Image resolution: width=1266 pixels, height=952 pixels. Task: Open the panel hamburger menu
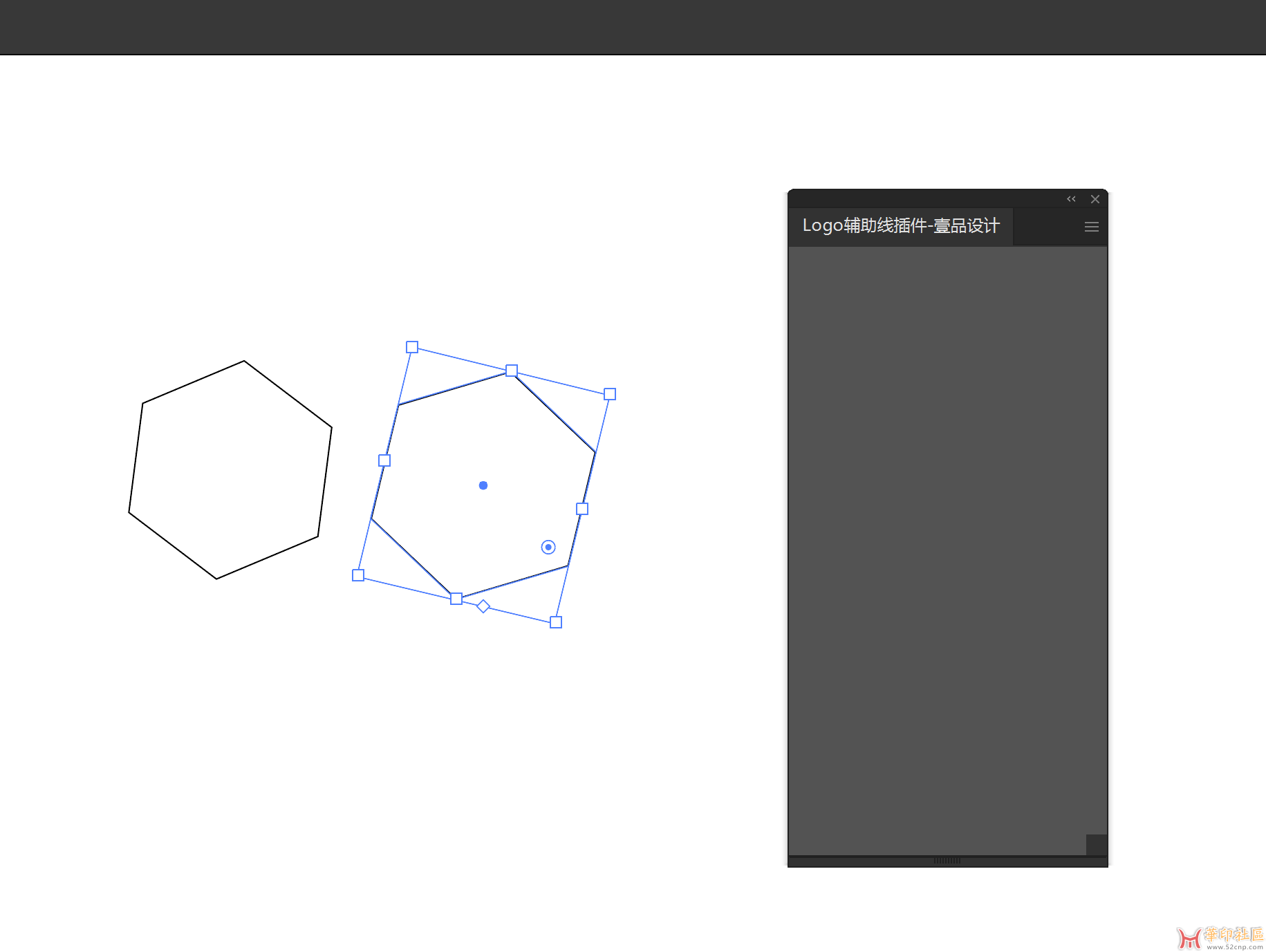point(1092,227)
